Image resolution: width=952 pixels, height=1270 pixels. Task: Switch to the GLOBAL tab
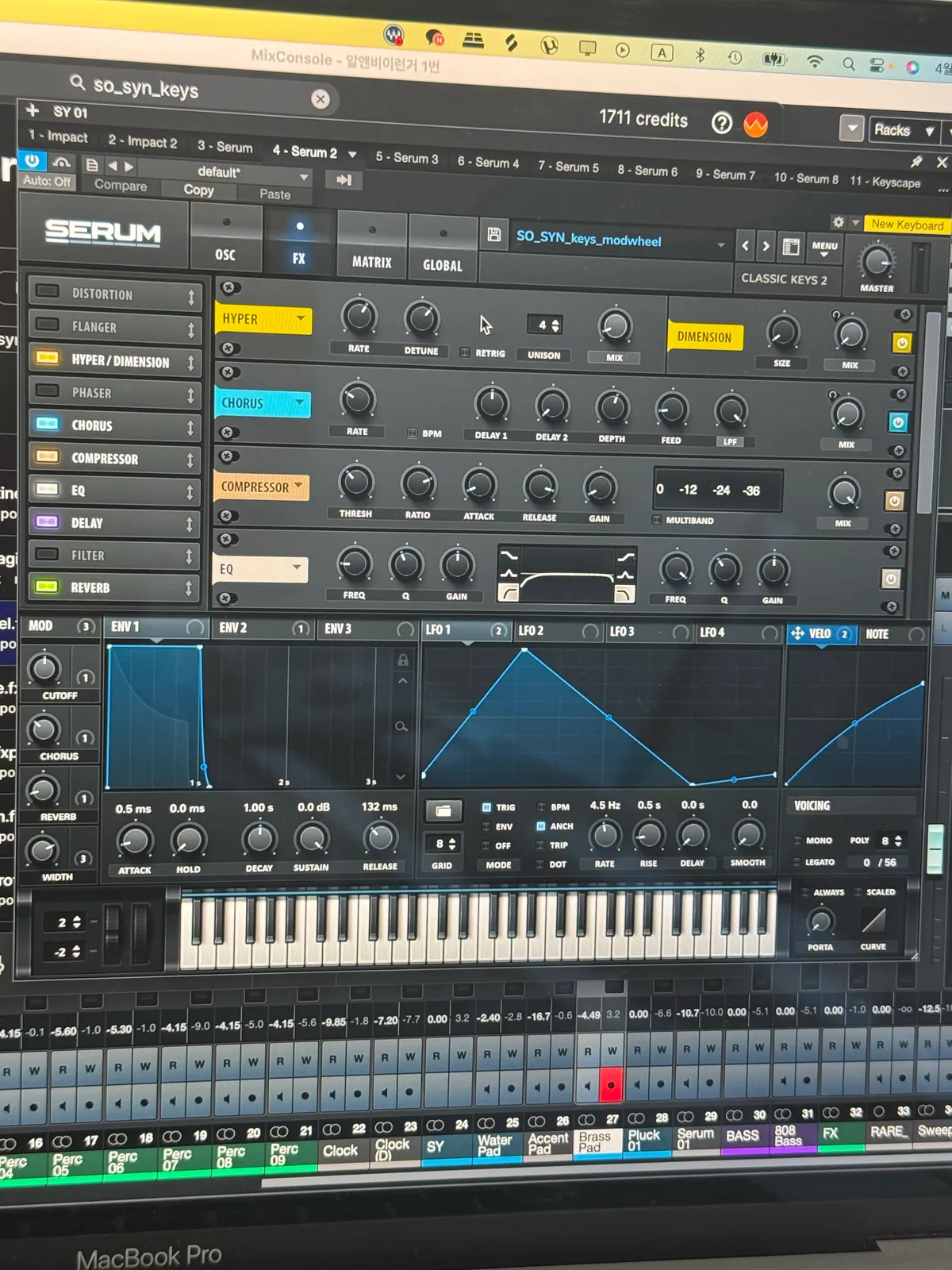[443, 248]
